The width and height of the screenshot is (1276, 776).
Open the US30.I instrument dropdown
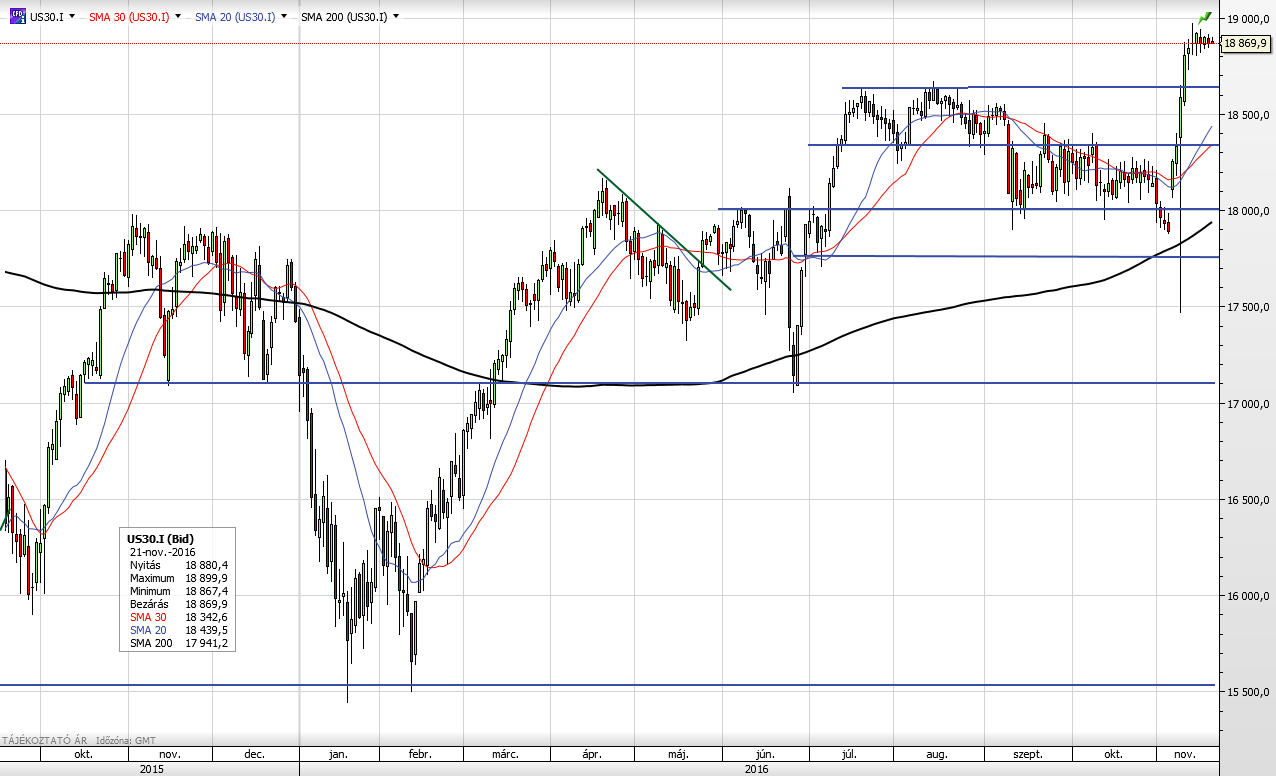tap(73, 17)
